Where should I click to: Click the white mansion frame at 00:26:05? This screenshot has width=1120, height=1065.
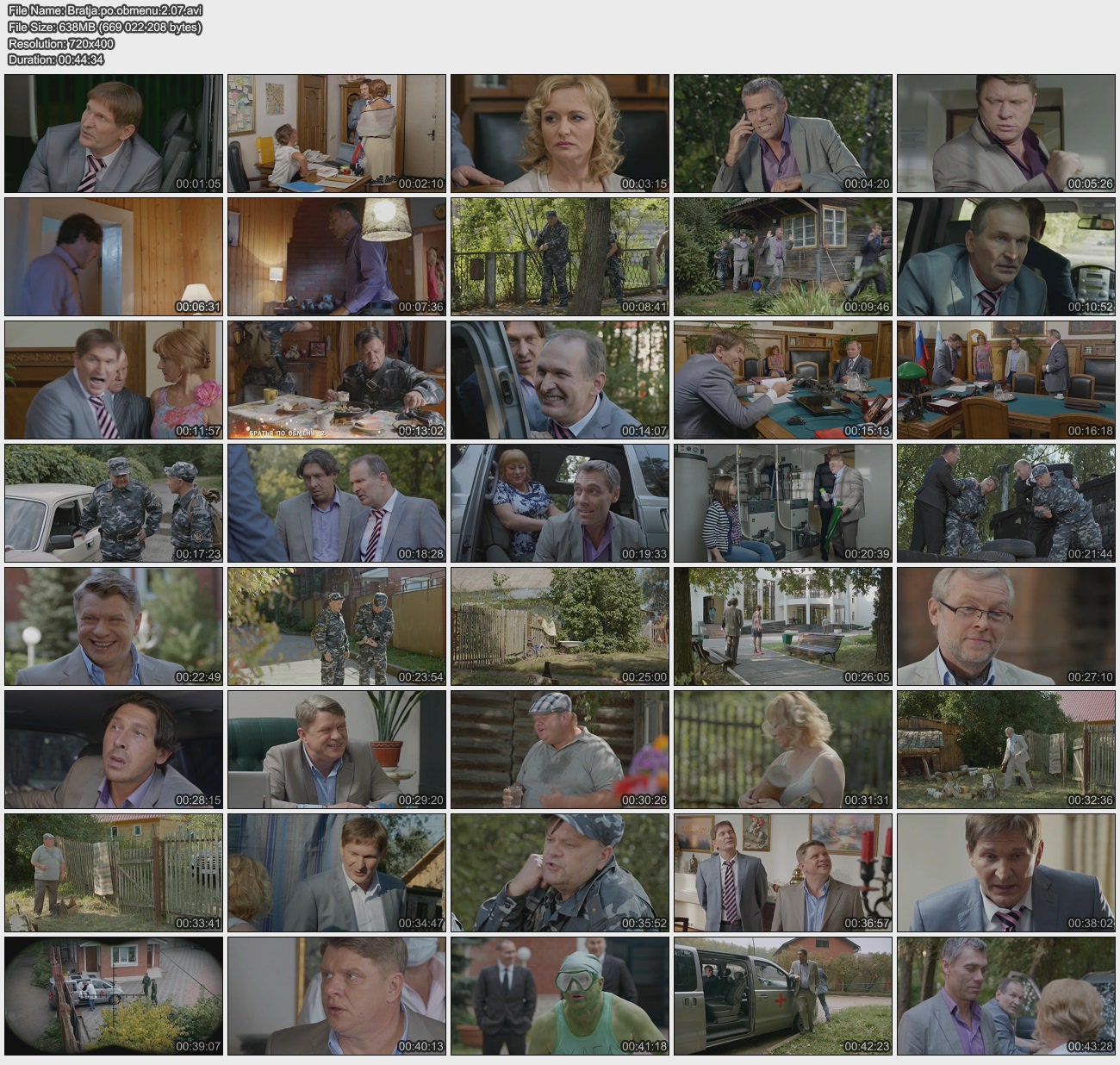(x=782, y=626)
